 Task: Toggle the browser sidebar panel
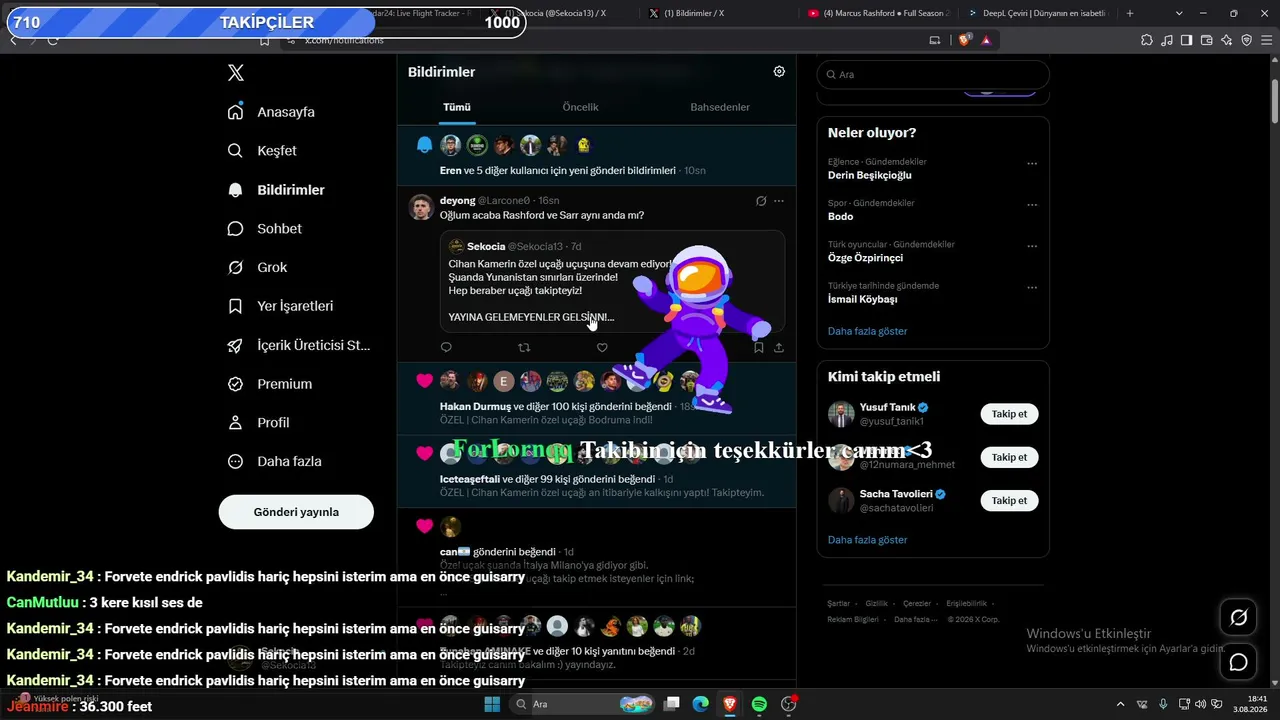click(x=1186, y=40)
